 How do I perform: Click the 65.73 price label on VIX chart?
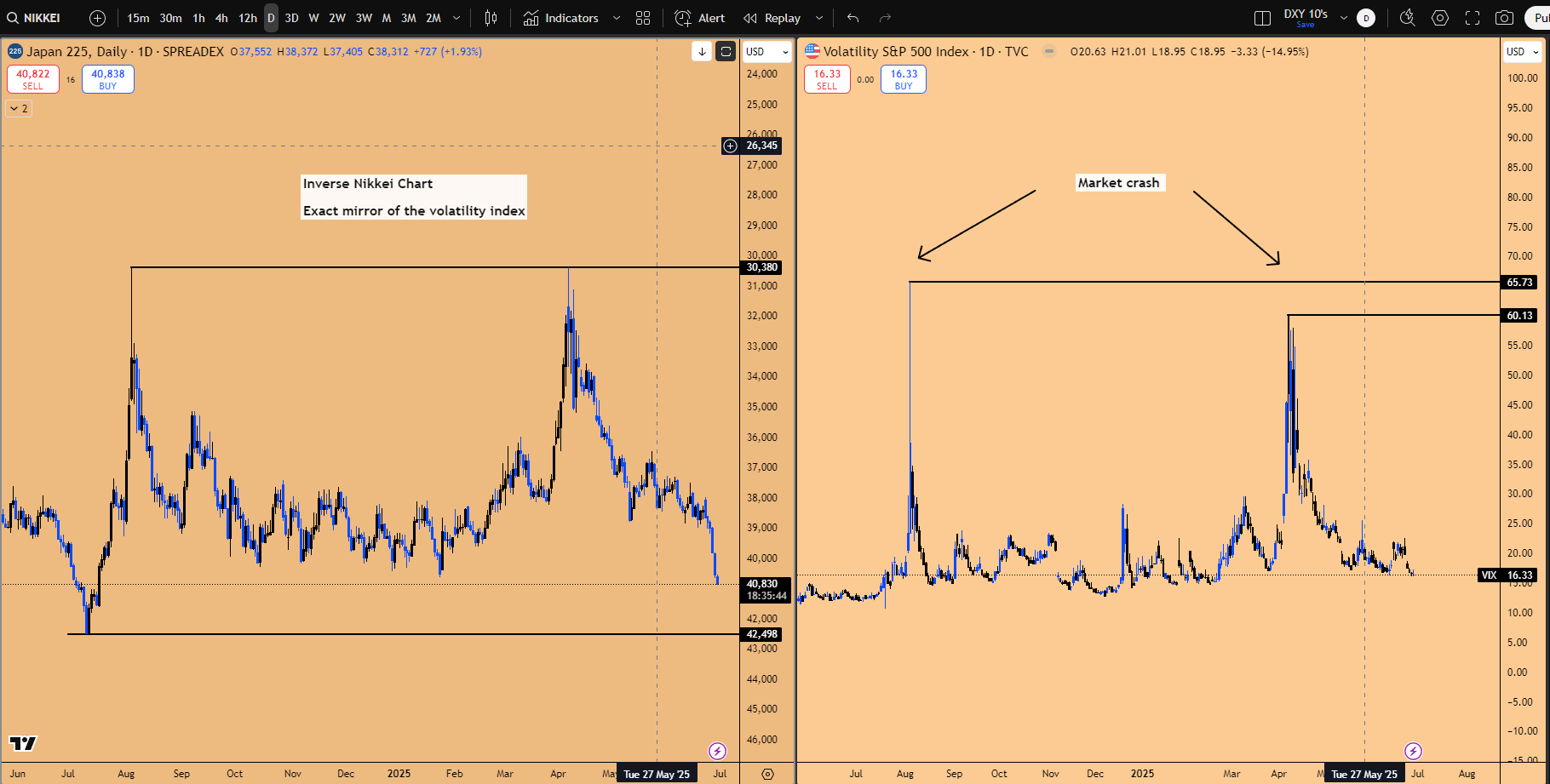(1519, 282)
